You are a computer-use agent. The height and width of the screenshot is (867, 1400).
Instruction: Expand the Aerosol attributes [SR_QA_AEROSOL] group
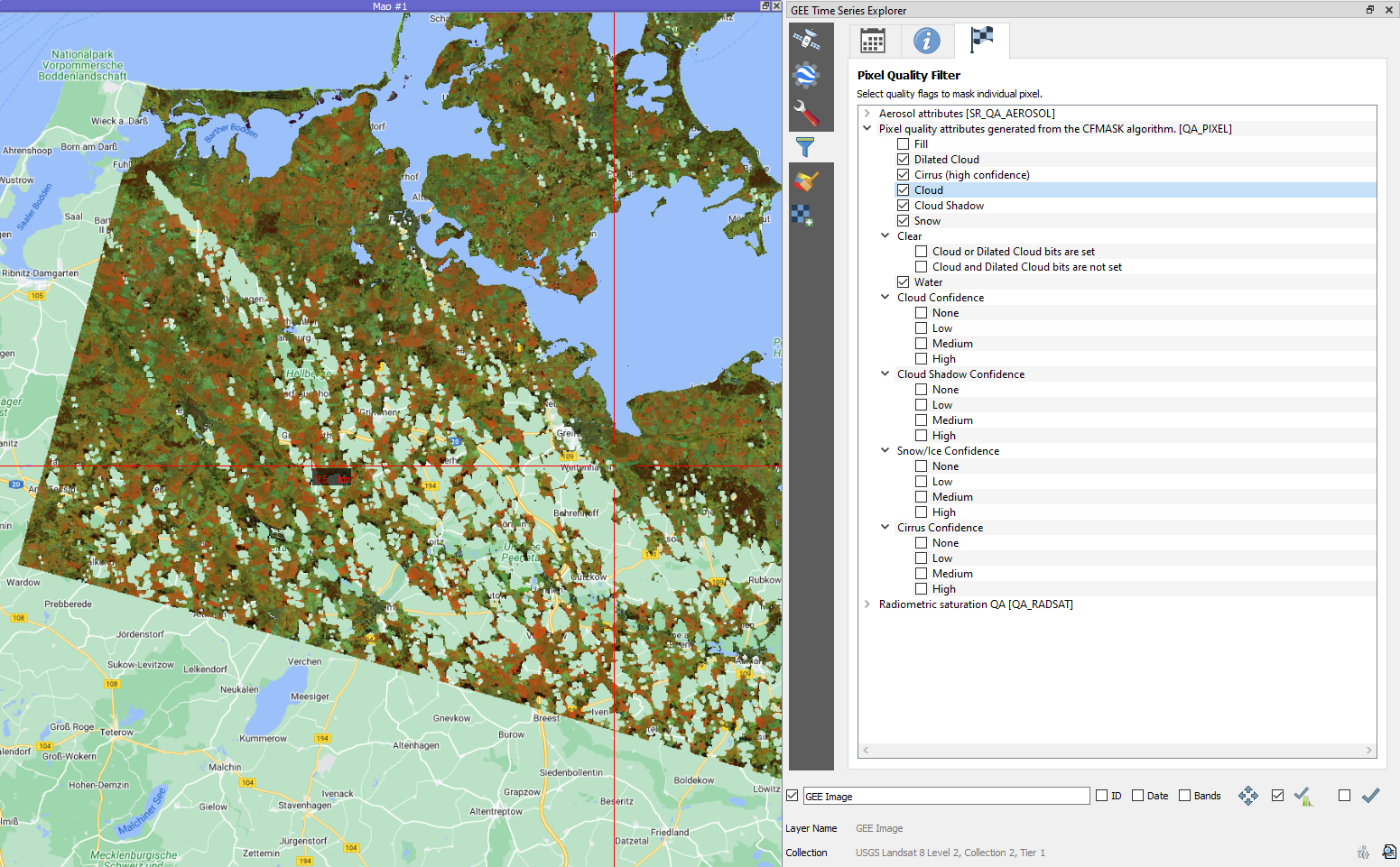(867, 114)
